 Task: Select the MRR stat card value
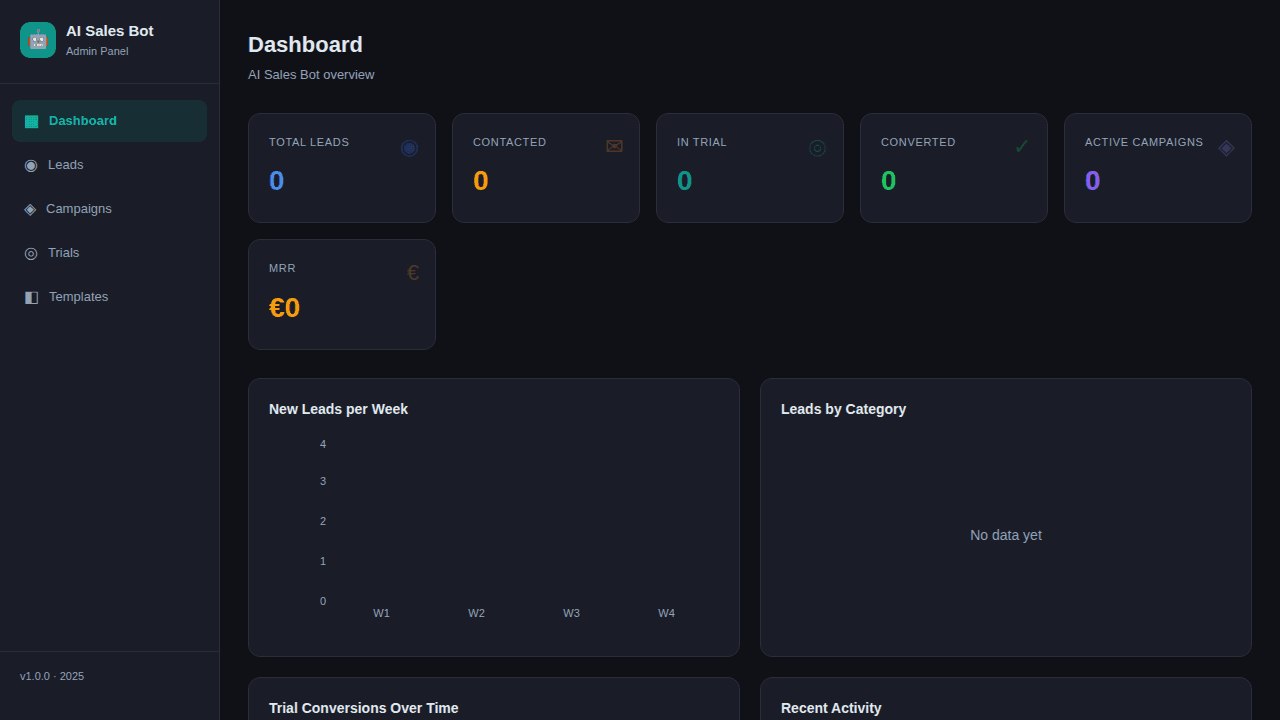(284, 308)
